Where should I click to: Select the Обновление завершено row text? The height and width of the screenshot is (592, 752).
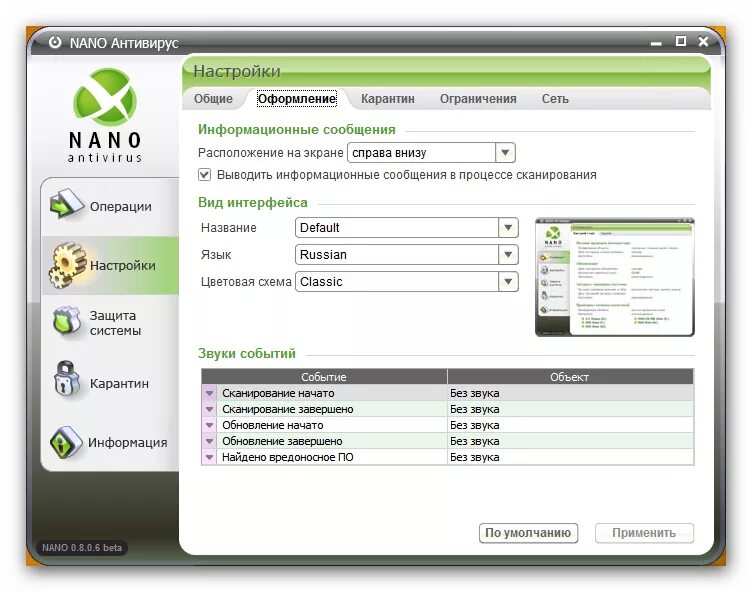282,441
